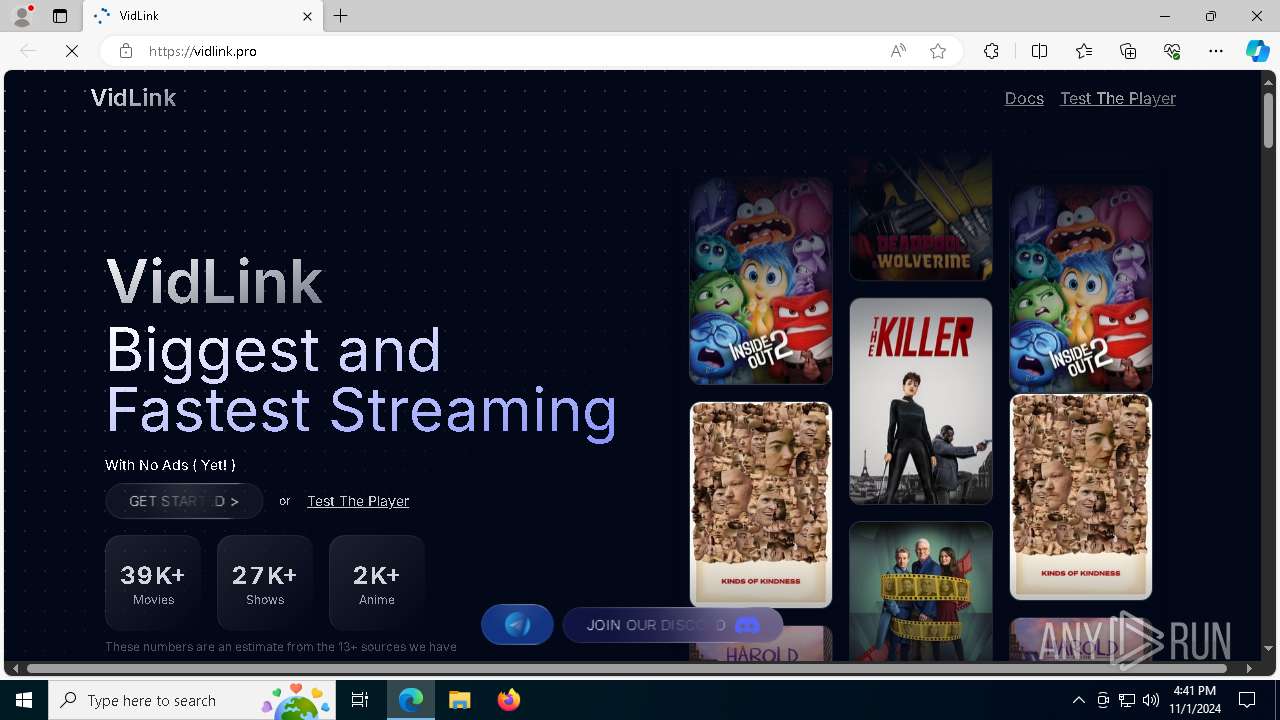
Task: Open Inside Out 2 poster in left column
Action: (761, 281)
